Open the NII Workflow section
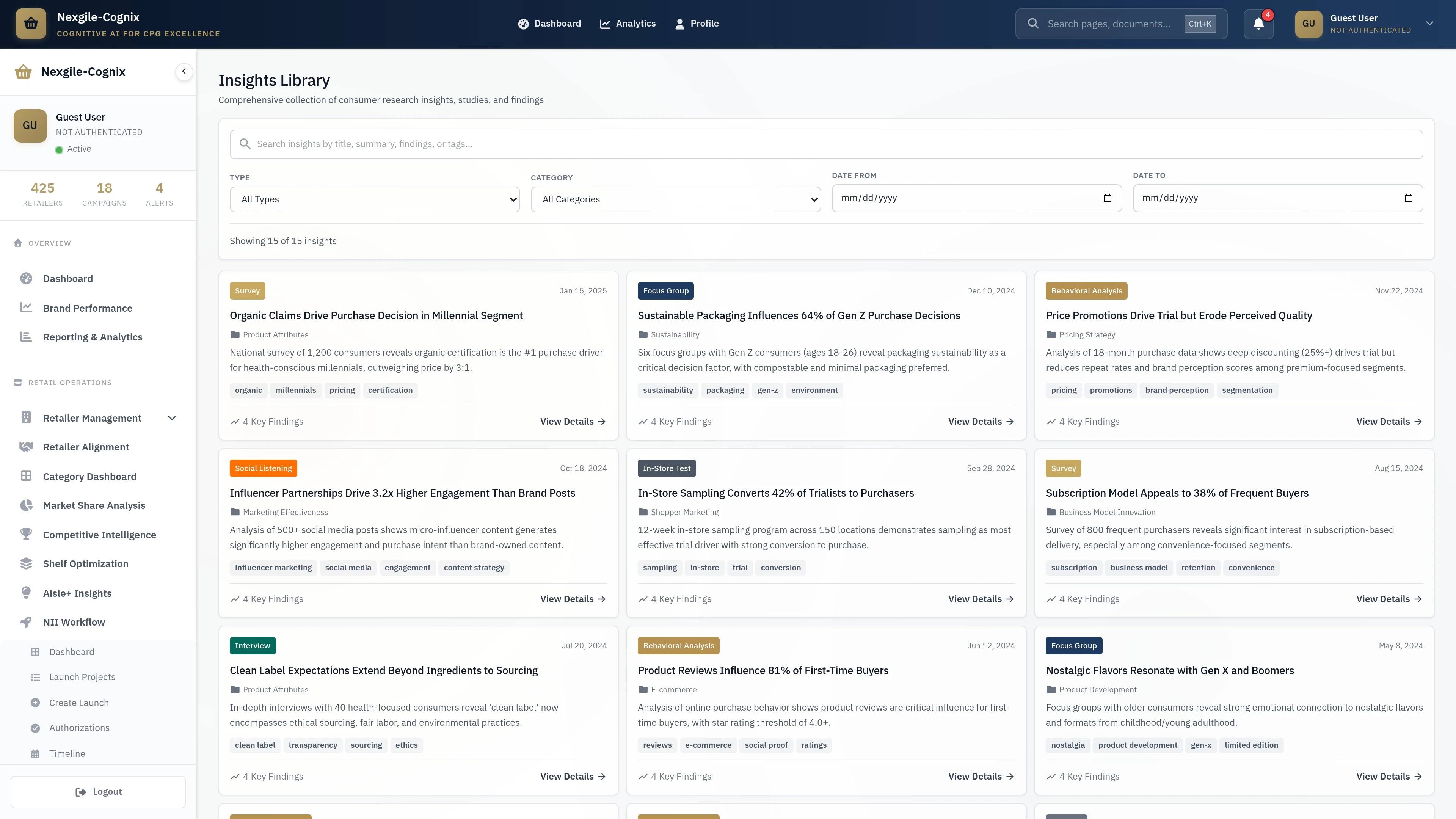1456x819 pixels. [74, 622]
